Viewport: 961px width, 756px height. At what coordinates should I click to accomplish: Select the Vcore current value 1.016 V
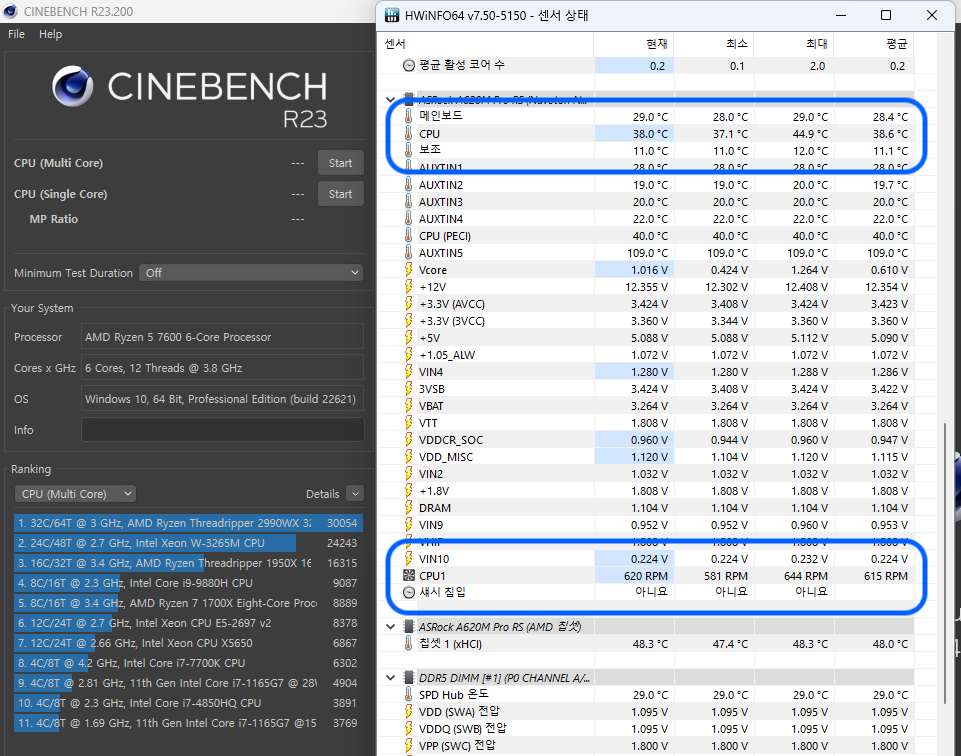click(650, 270)
